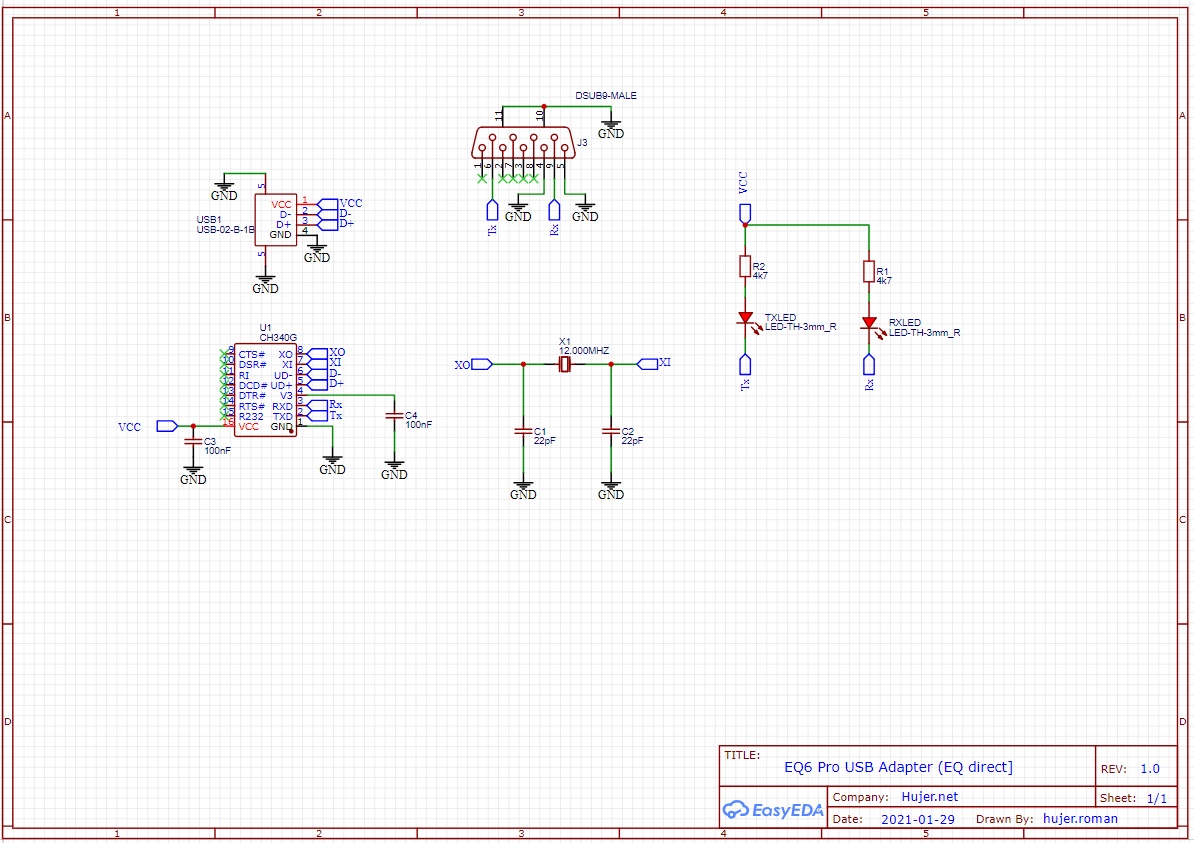Click the EasyEDA logo in title block

tap(772, 808)
